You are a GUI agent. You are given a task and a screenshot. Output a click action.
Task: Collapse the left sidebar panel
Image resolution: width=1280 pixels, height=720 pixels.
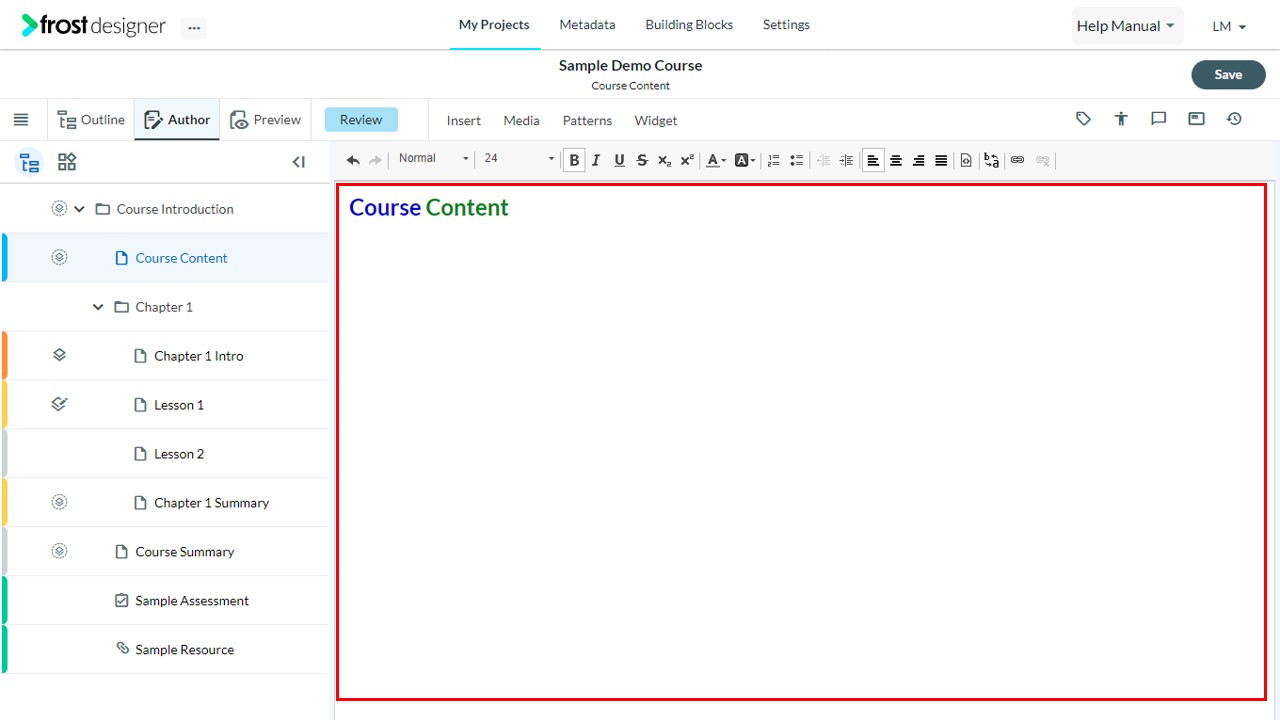[298, 162]
